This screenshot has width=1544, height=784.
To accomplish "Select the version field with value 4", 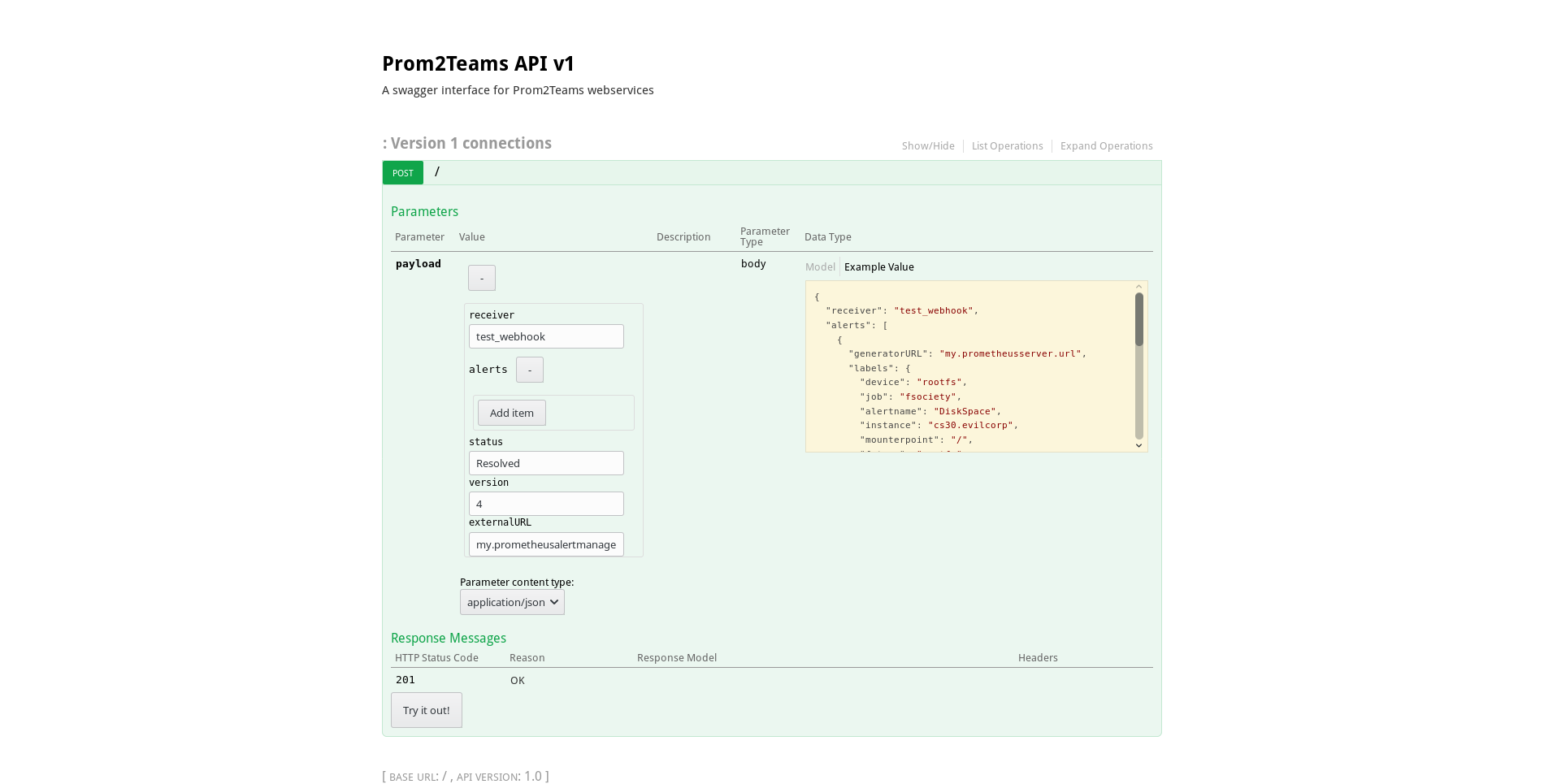I will (x=545, y=504).
